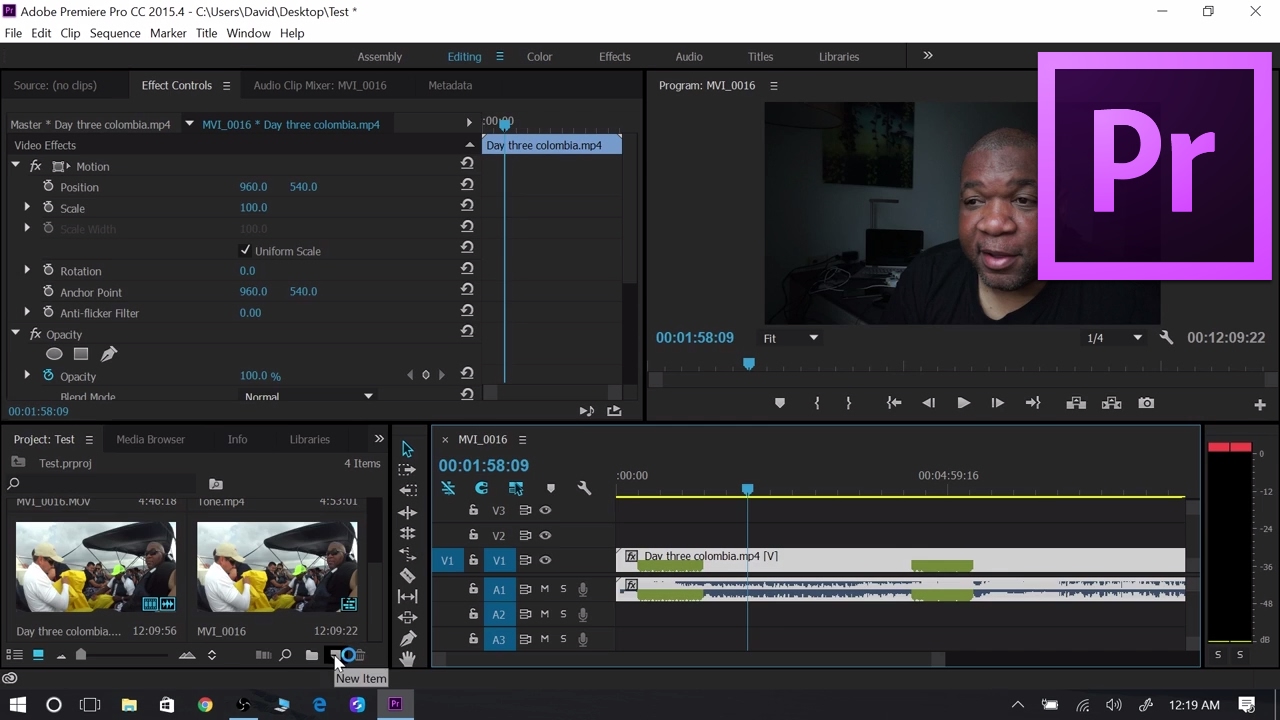1280x720 pixels.
Task: Expand the Rotation property
Action: click(27, 270)
